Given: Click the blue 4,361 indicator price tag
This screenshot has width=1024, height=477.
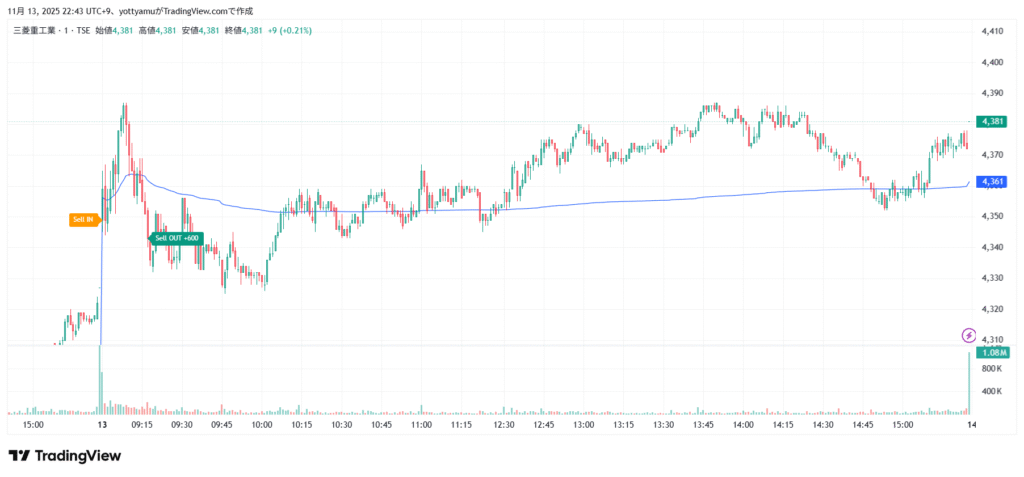Looking at the screenshot, I should pos(992,182).
